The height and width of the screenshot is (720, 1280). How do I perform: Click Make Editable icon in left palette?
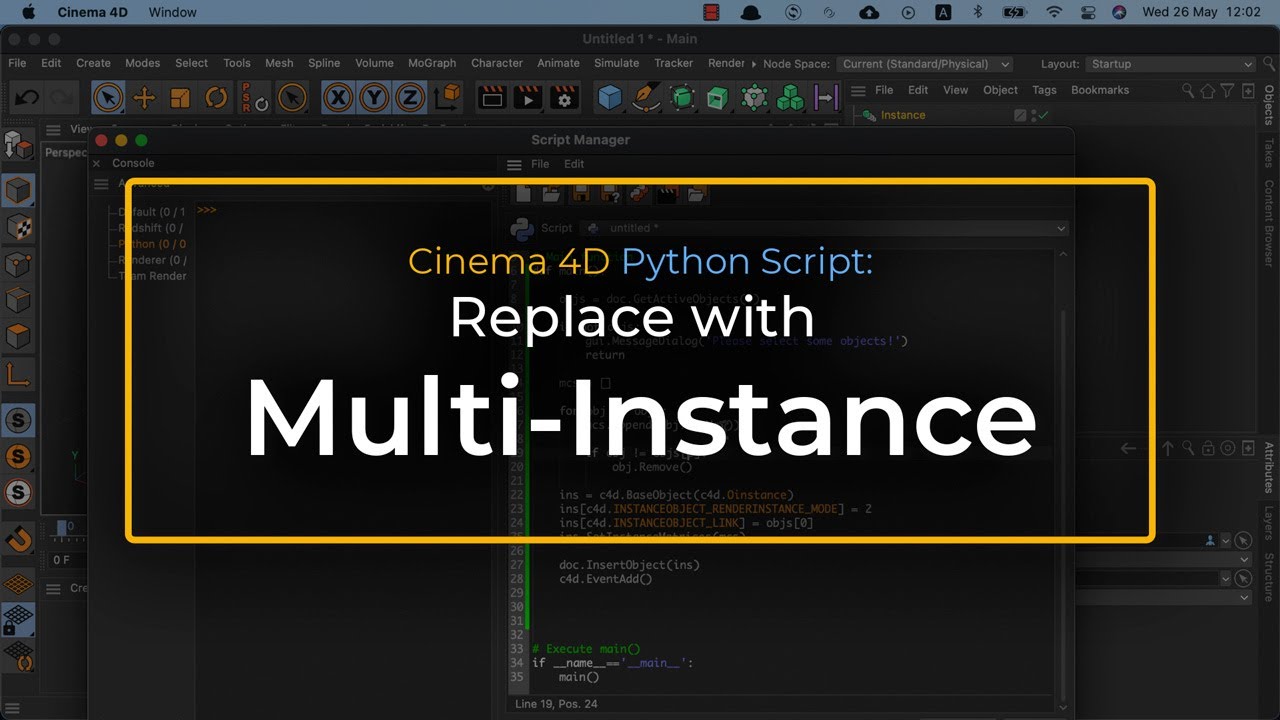[x=18, y=146]
